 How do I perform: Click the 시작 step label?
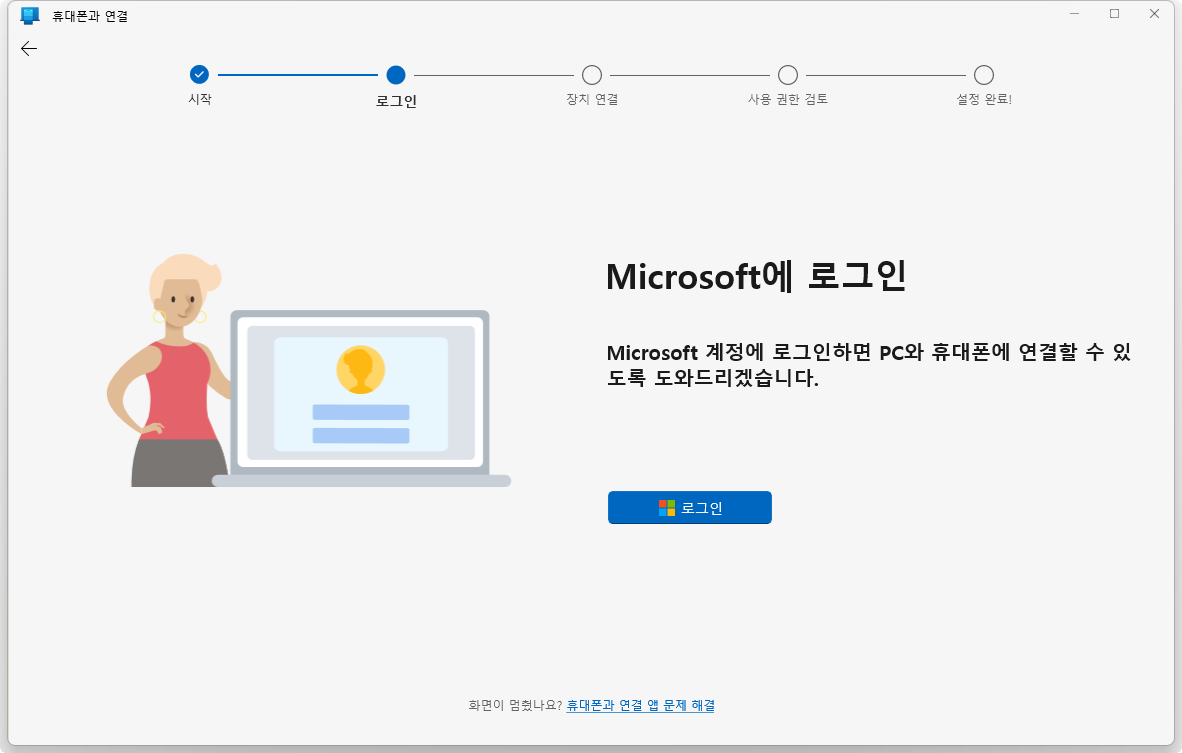click(200, 99)
